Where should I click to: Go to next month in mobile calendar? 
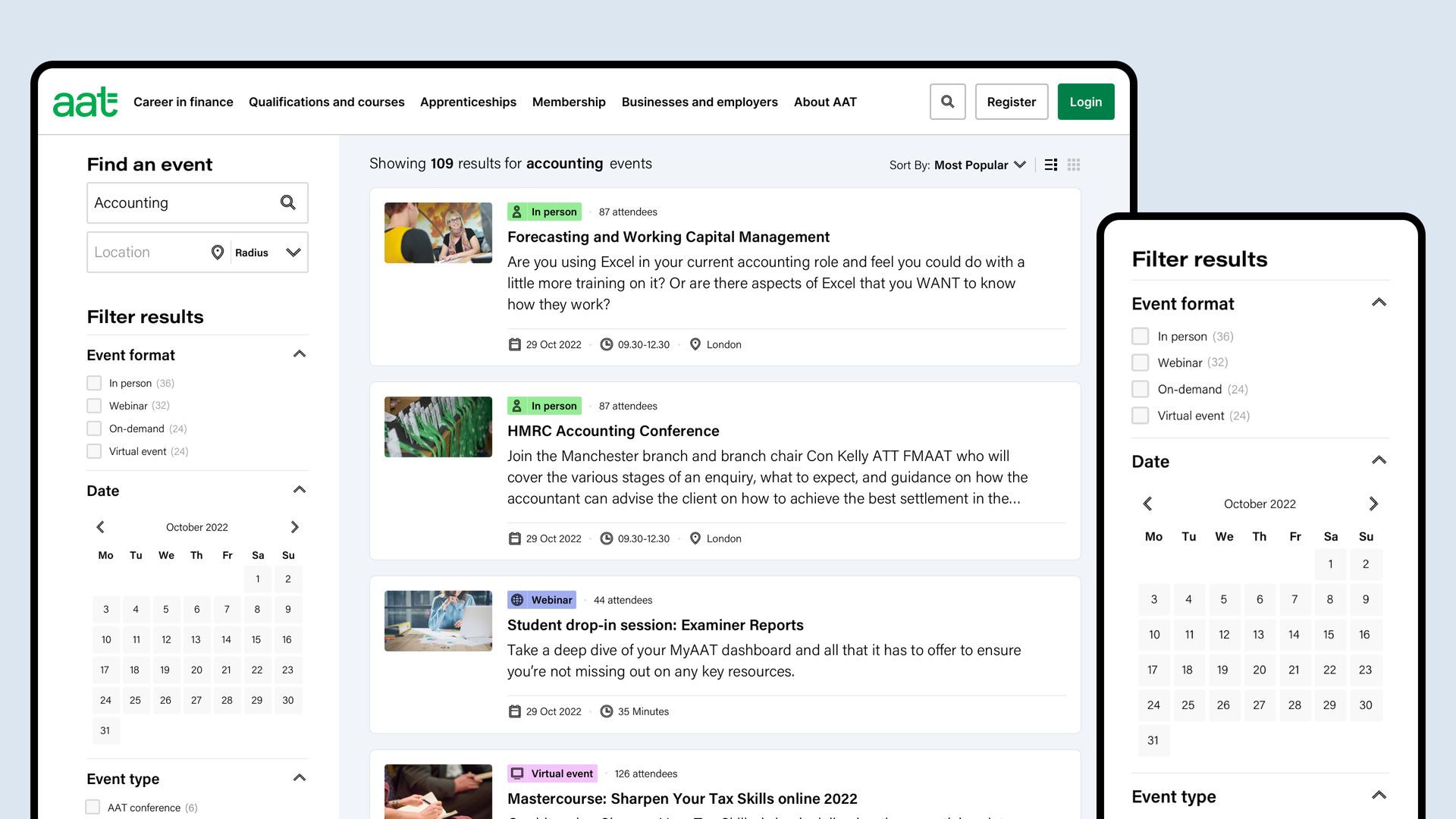point(1373,504)
